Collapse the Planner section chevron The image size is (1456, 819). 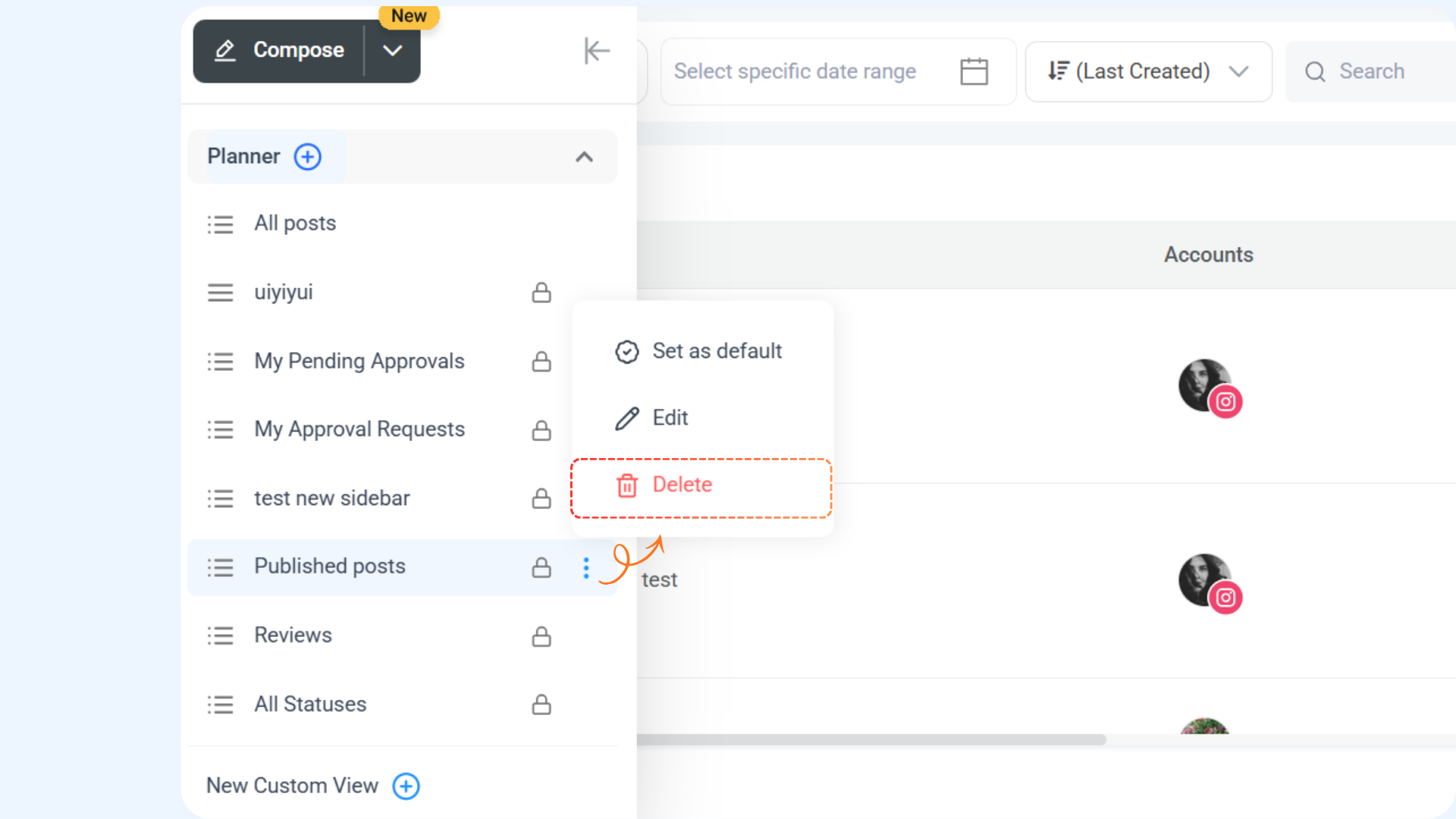tap(583, 157)
